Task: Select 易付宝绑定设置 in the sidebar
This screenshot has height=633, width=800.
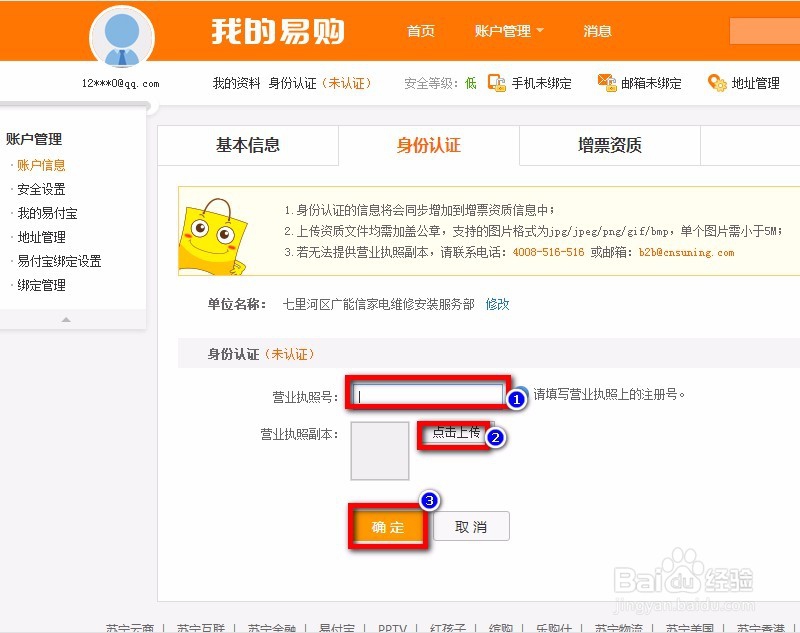Action: coord(59,261)
